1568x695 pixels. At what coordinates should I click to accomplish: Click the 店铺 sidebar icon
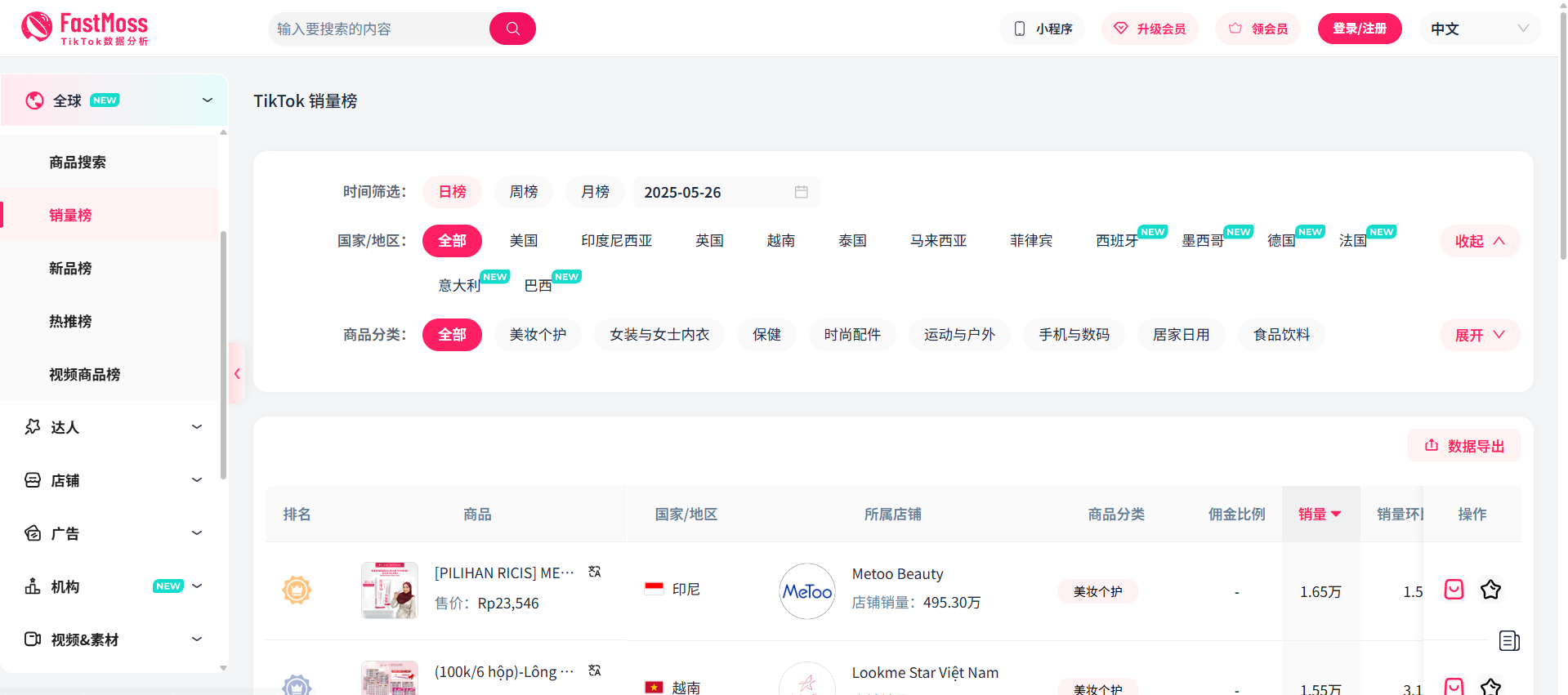[x=33, y=480]
